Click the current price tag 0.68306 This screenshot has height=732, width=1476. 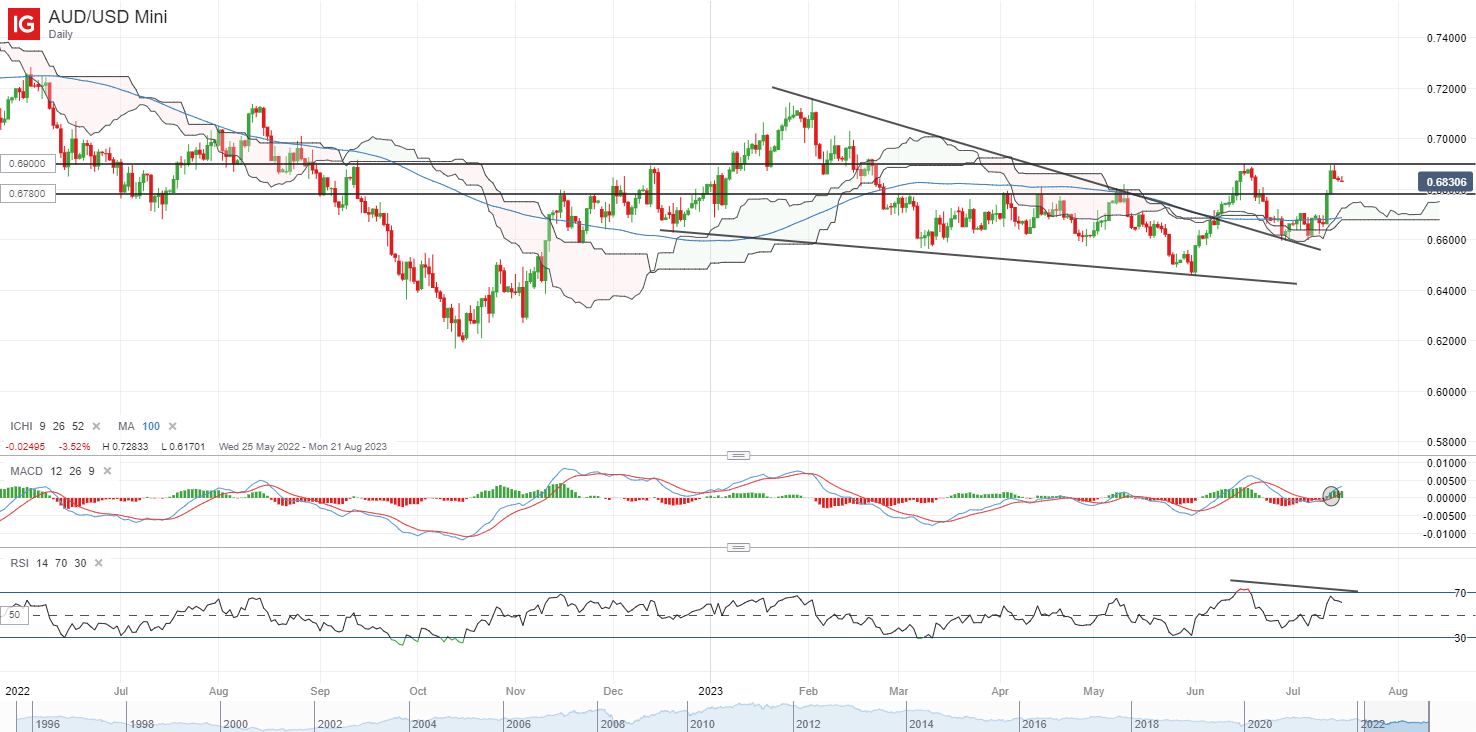pyautogui.click(x=1445, y=182)
